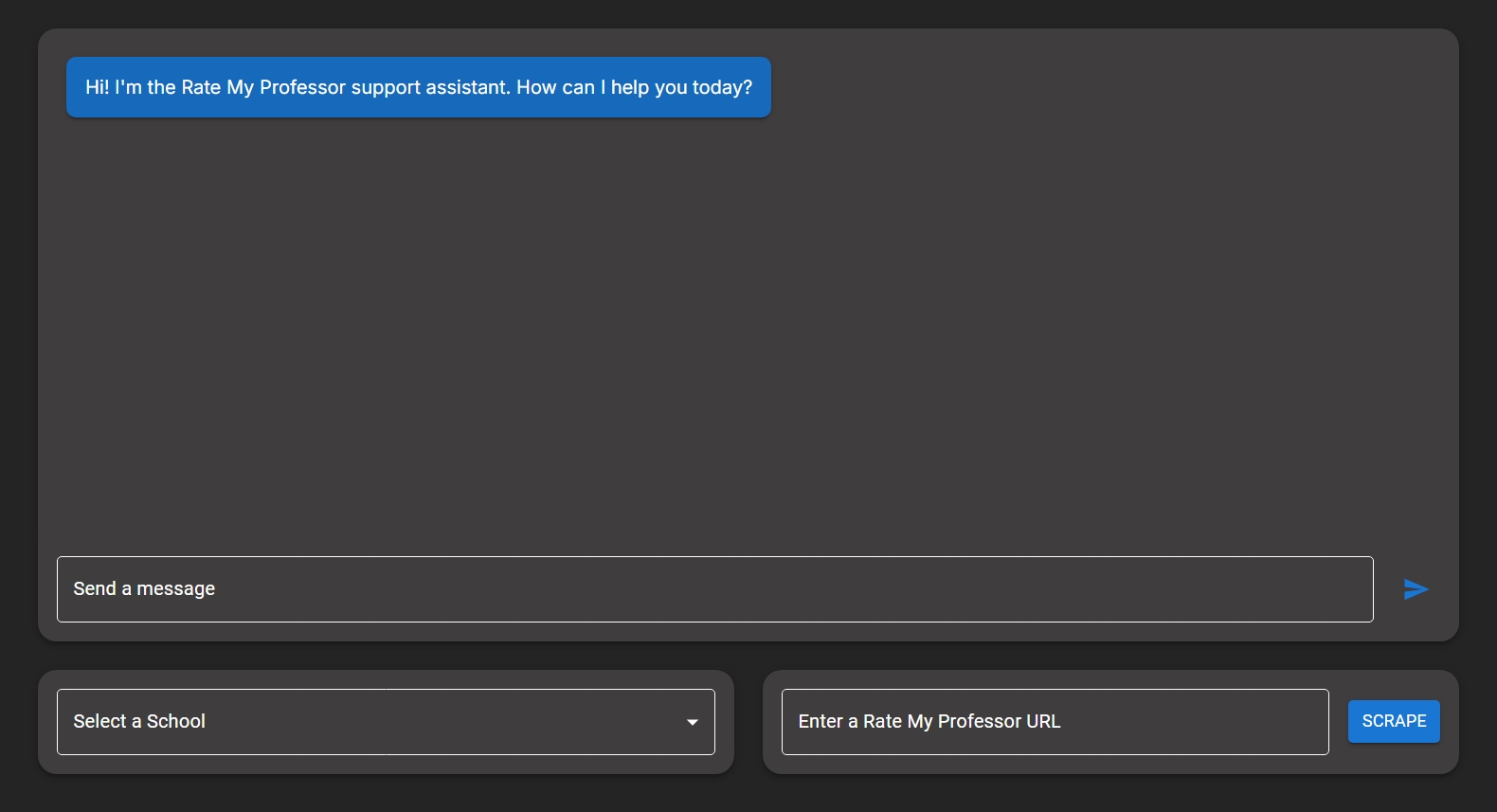Viewport: 1497px width, 812px height.
Task: Open the Select a School dropdown
Action: [386, 722]
